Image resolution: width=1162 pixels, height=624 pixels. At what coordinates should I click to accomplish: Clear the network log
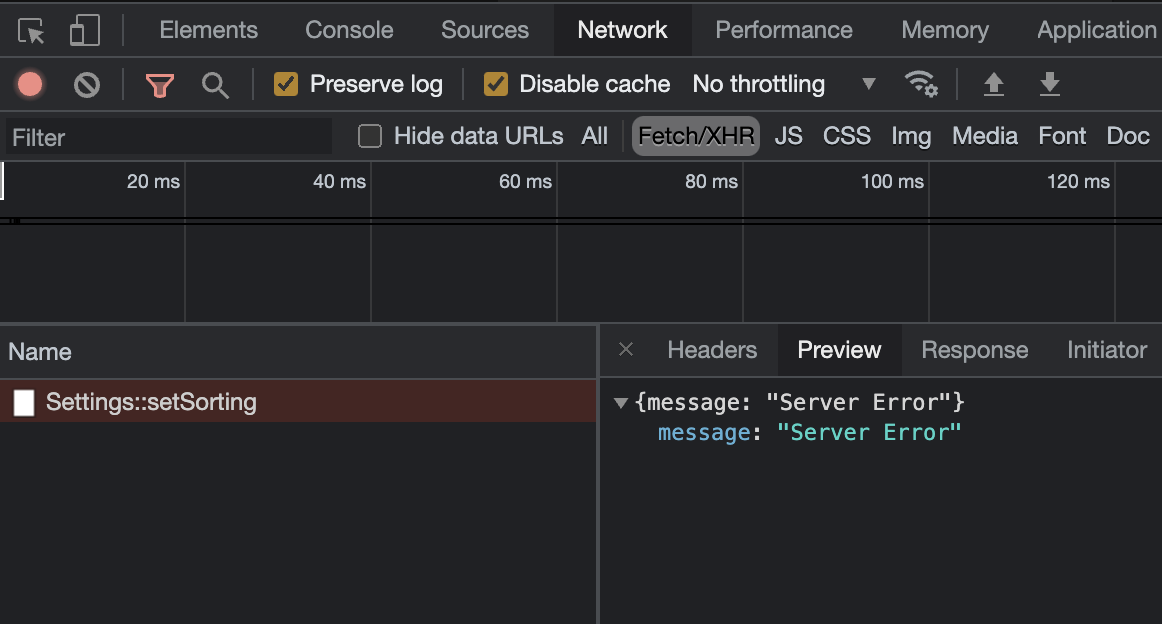click(x=87, y=85)
